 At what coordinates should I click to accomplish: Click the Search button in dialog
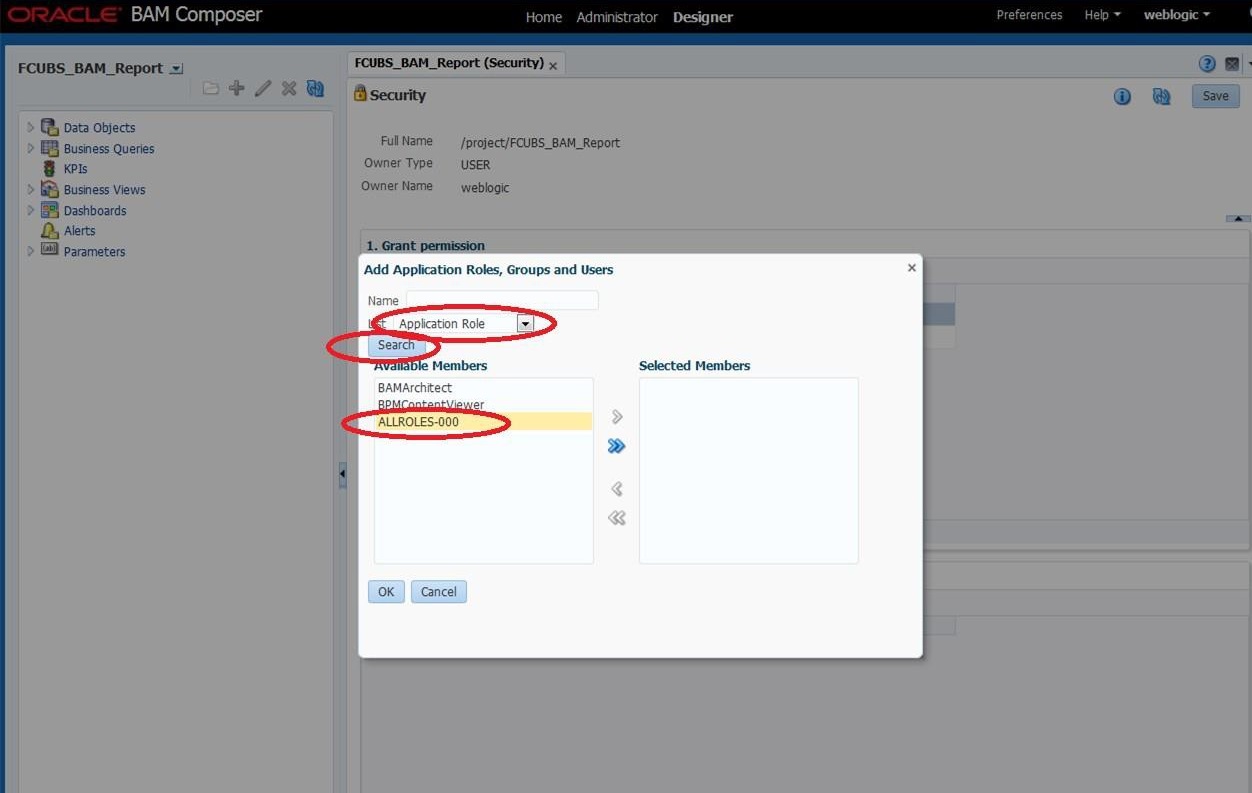pyautogui.click(x=396, y=345)
